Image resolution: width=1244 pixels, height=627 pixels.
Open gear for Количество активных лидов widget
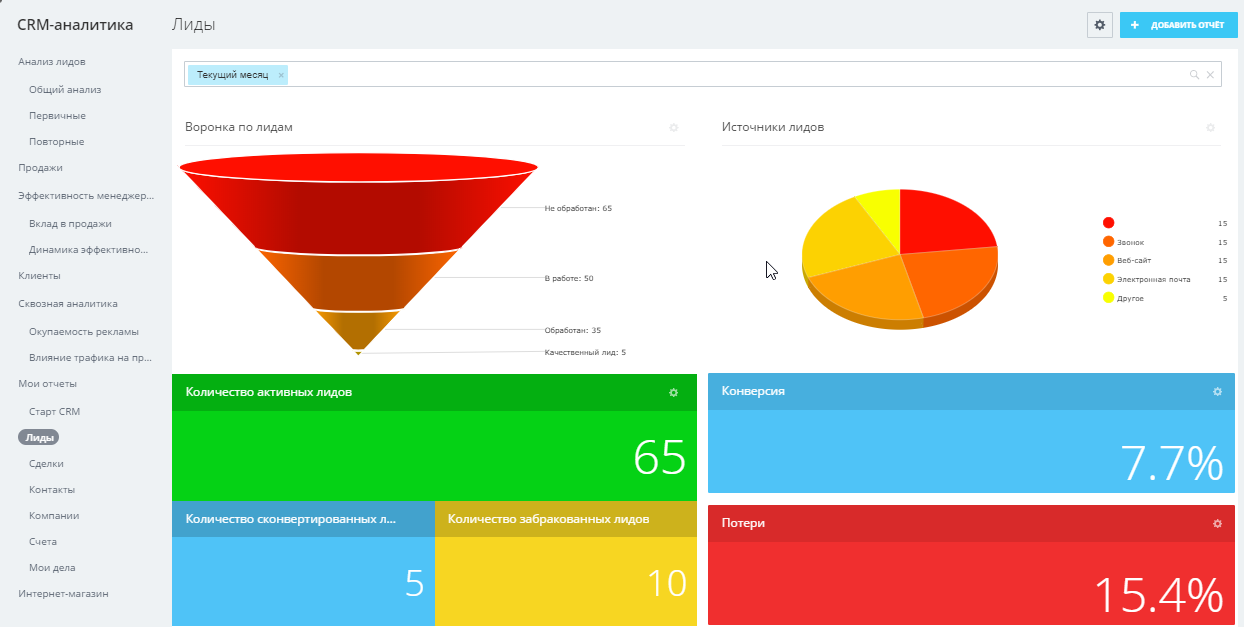[x=673, y=393]
